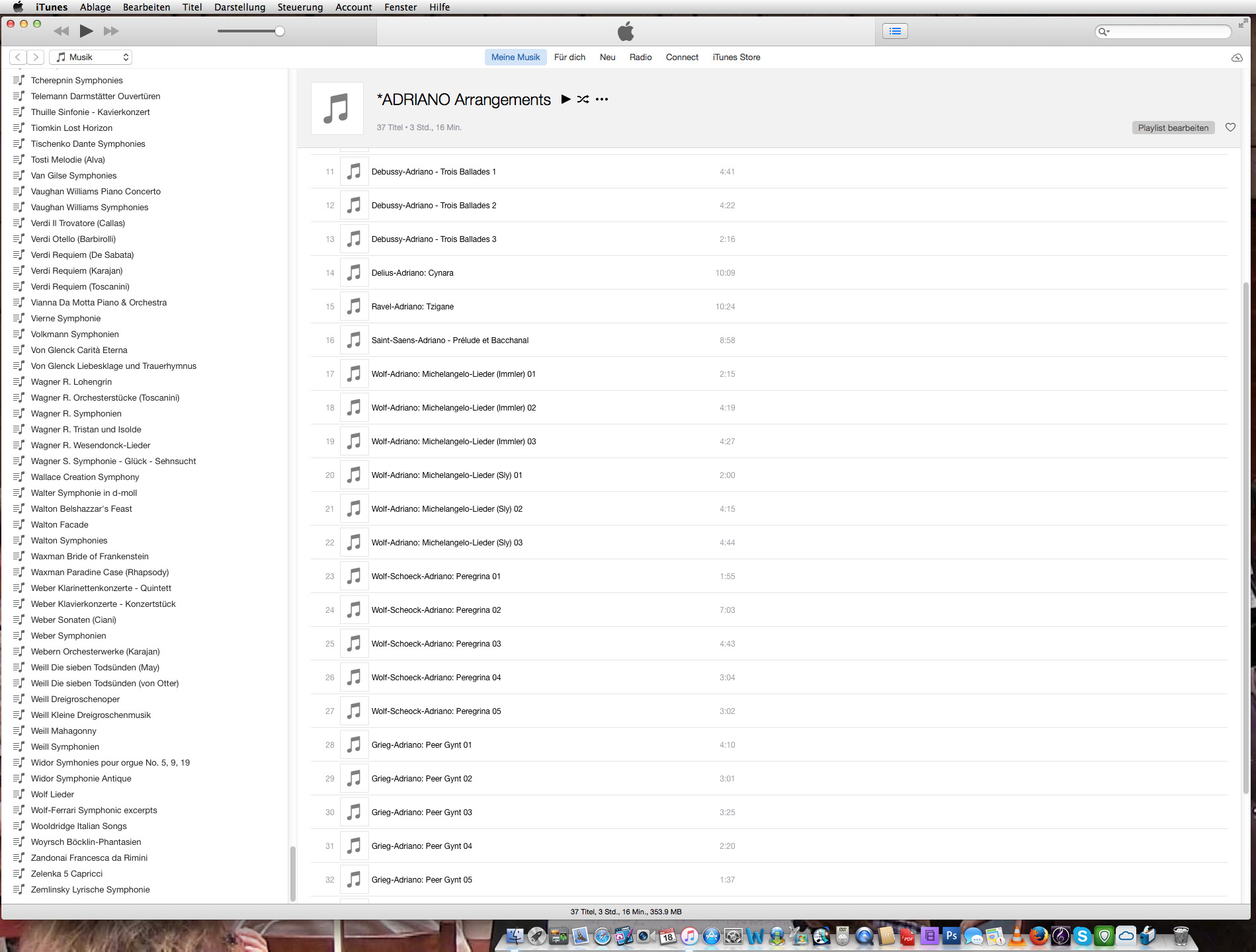Open the Darstellung menu
Viewport: 1256px width, 952px height.
(x=239, y=7)
